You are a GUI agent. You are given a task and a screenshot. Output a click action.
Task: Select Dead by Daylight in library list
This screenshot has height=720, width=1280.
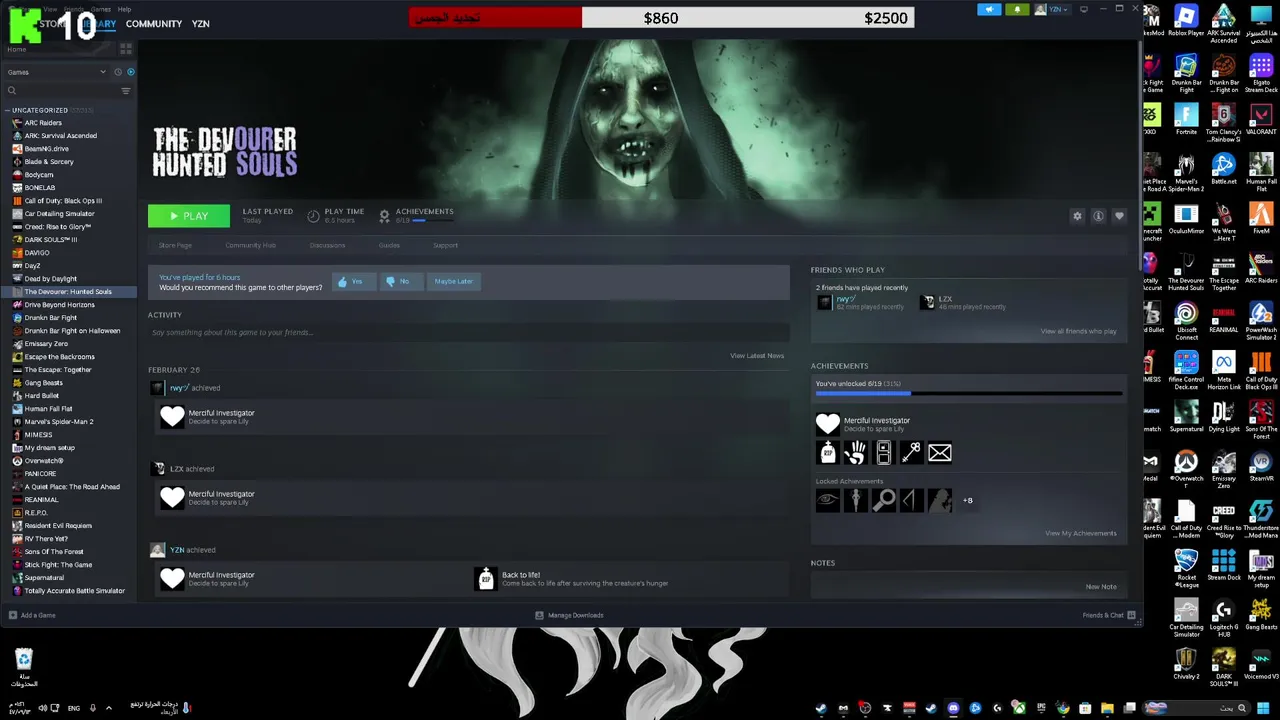pyautogui.click(x=50, y=279)
